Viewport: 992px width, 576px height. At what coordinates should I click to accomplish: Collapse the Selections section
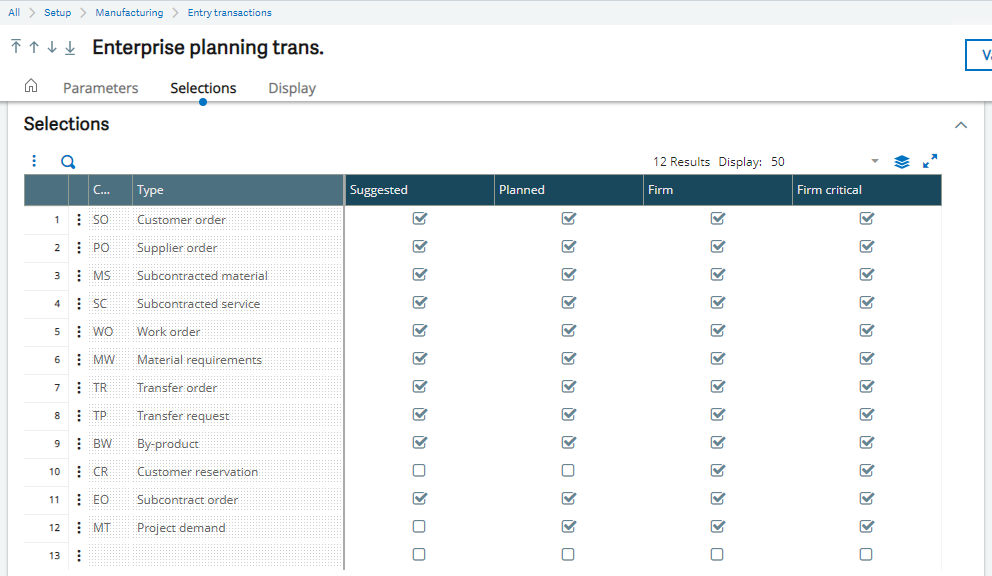pyautogui.click(x=961, y=126)
